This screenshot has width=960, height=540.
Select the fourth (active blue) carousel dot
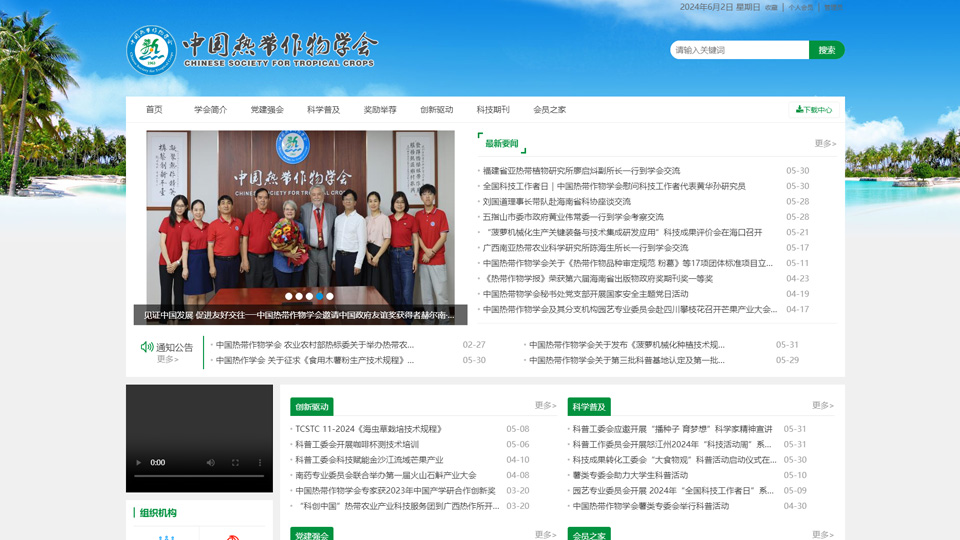[320, 296]
